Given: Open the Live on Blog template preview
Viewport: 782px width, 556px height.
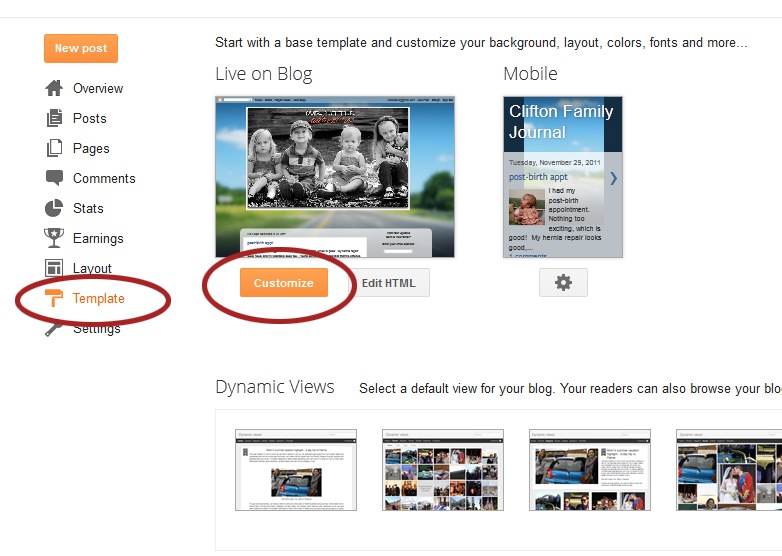Looking at the screenshot, I should (335, 177).
